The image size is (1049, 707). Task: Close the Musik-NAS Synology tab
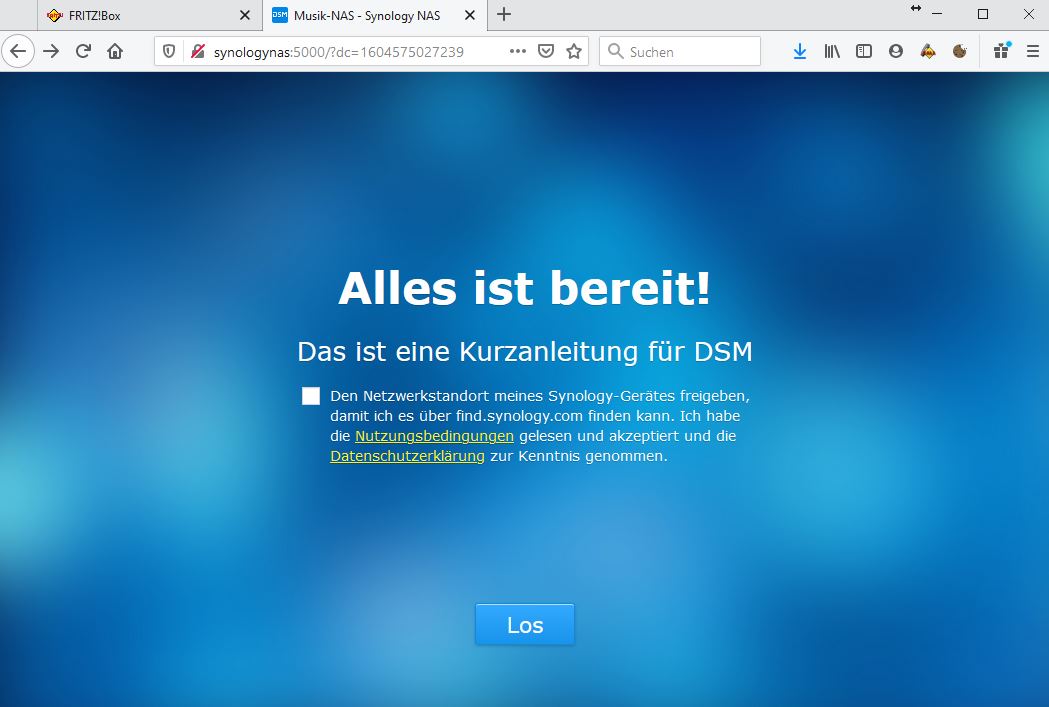pyautogui.click(x=470, y=15)
